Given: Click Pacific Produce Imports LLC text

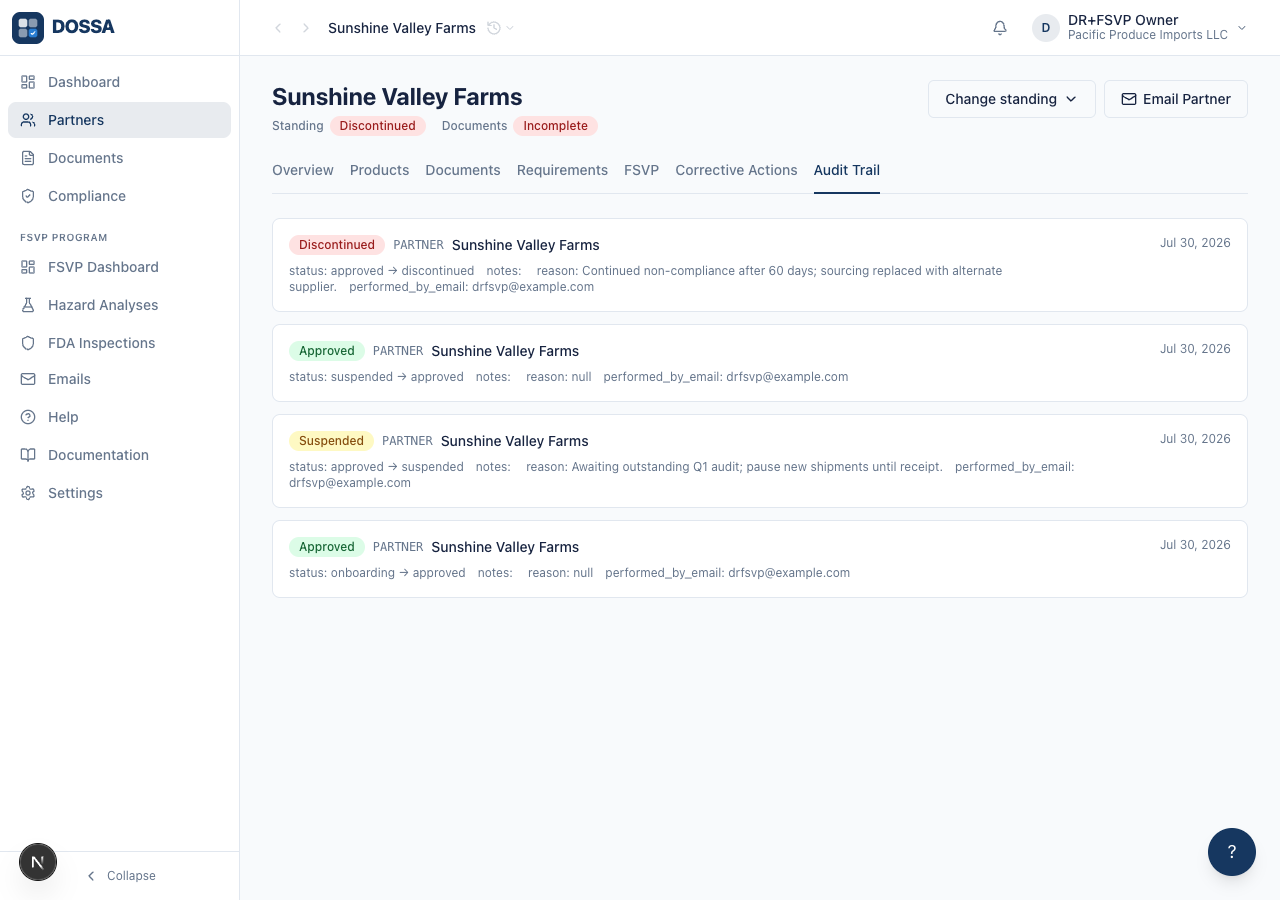Looking at the screenshot, I should [1148, 35].
